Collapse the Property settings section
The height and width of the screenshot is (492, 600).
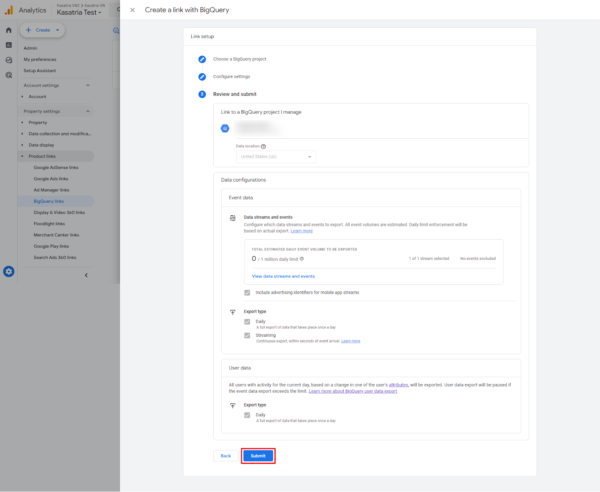[88, 111]
